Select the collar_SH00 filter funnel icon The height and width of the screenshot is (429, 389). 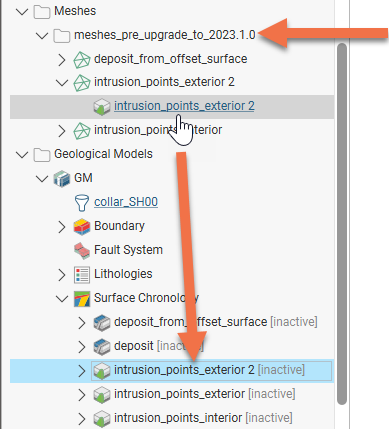pos(82,203)
